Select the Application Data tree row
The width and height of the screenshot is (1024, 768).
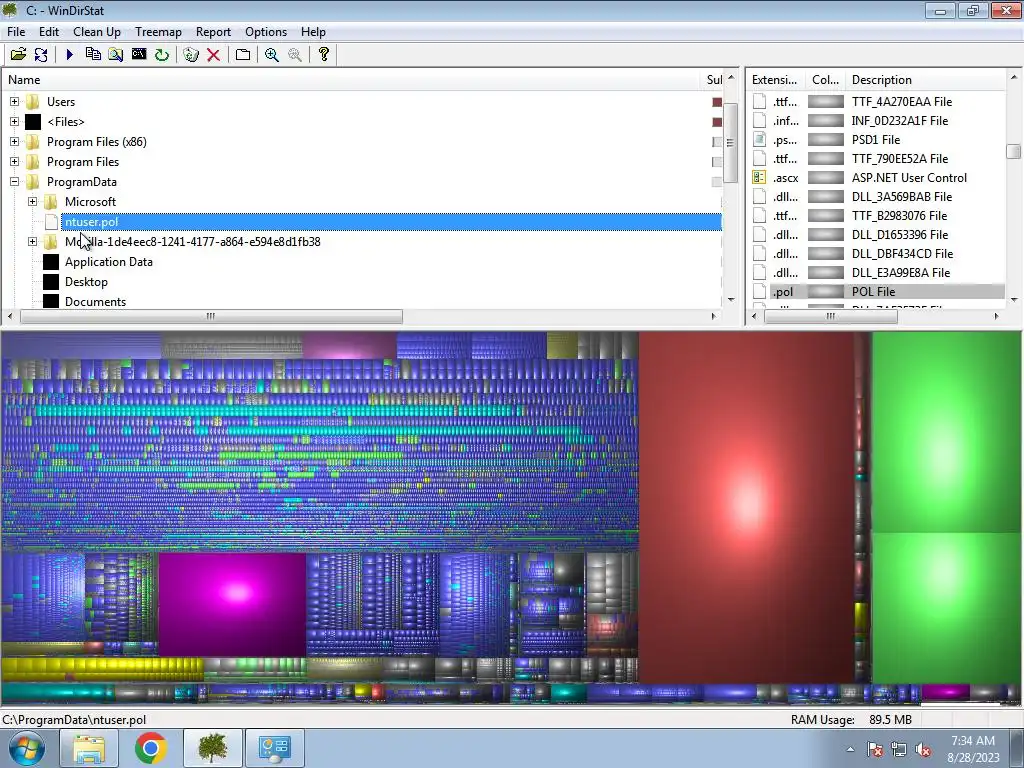point(108,262)
